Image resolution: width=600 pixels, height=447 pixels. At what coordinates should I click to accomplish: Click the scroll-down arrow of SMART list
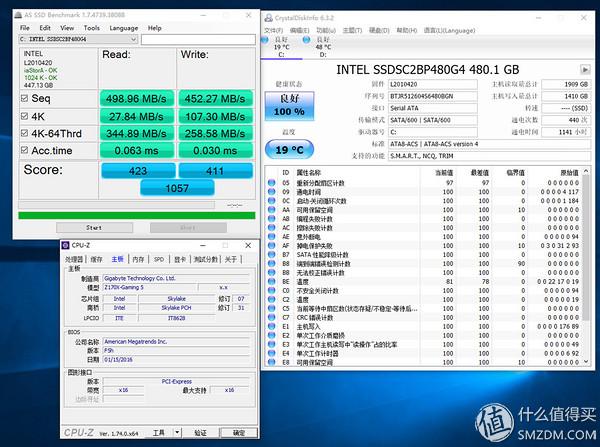[585, 362]
